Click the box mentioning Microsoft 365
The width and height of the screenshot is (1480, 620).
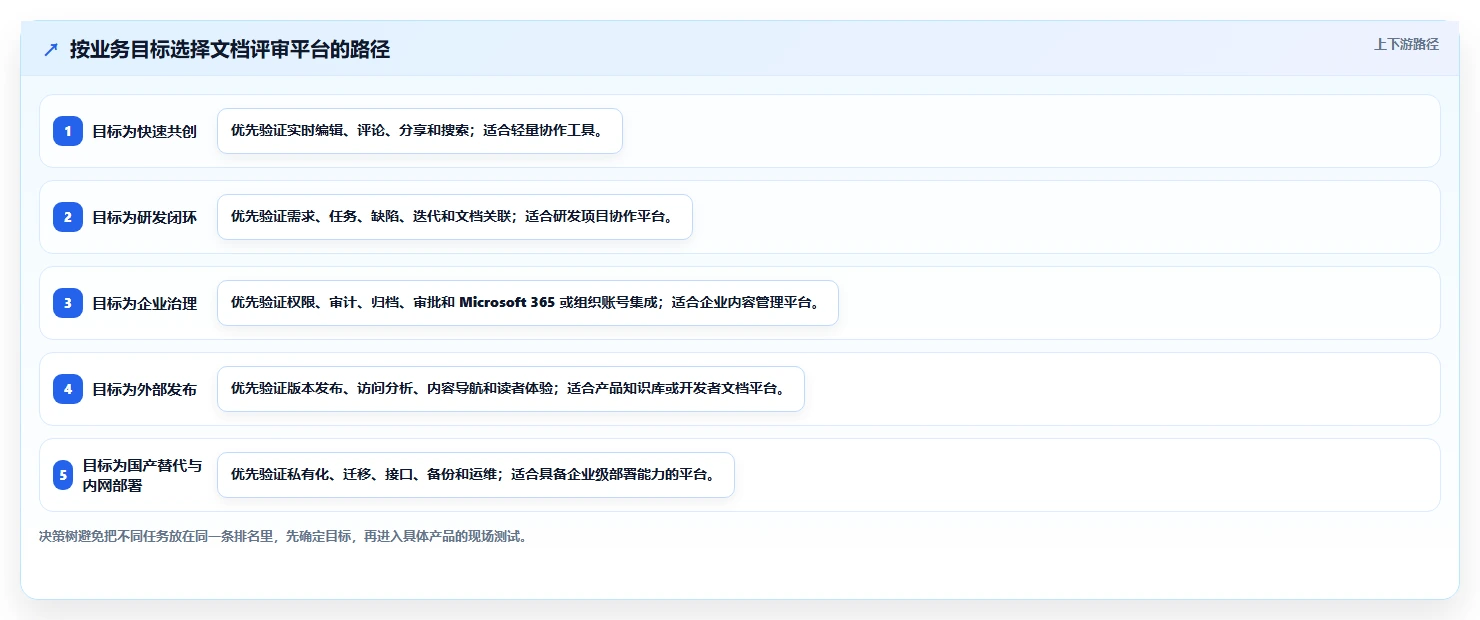(528, 303)
